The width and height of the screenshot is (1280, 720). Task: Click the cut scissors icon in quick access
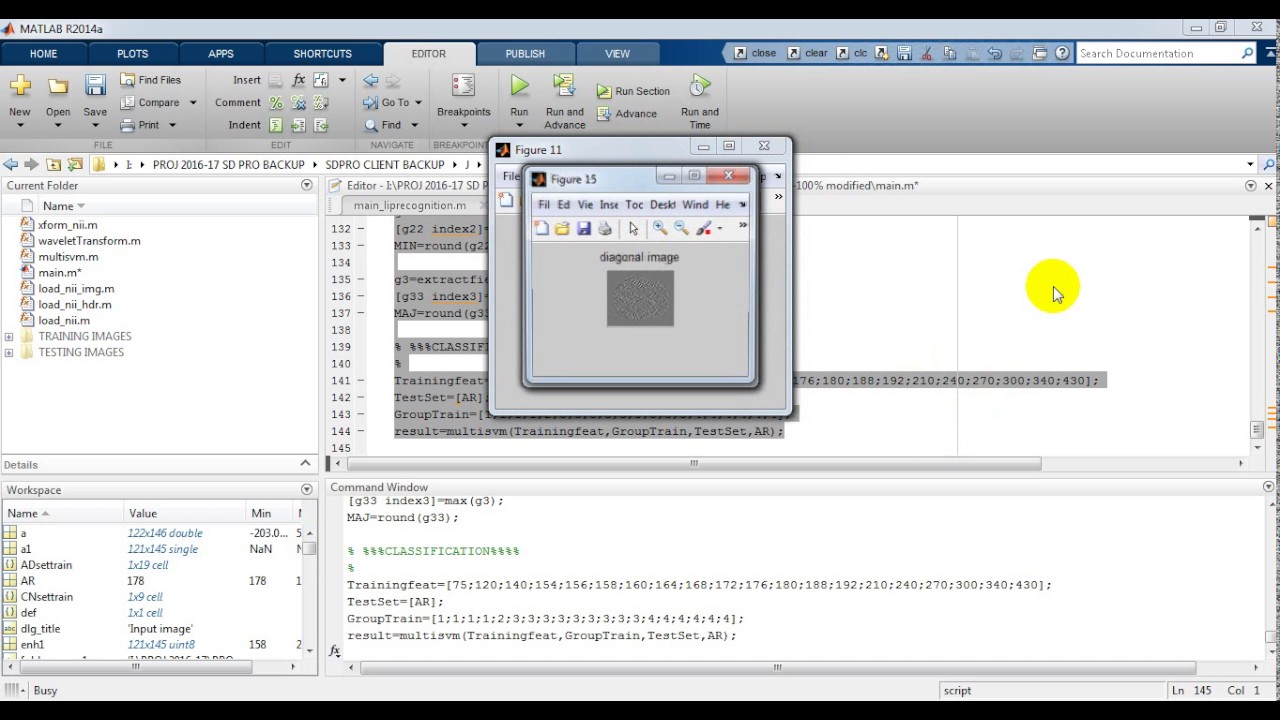coord(927,53)
